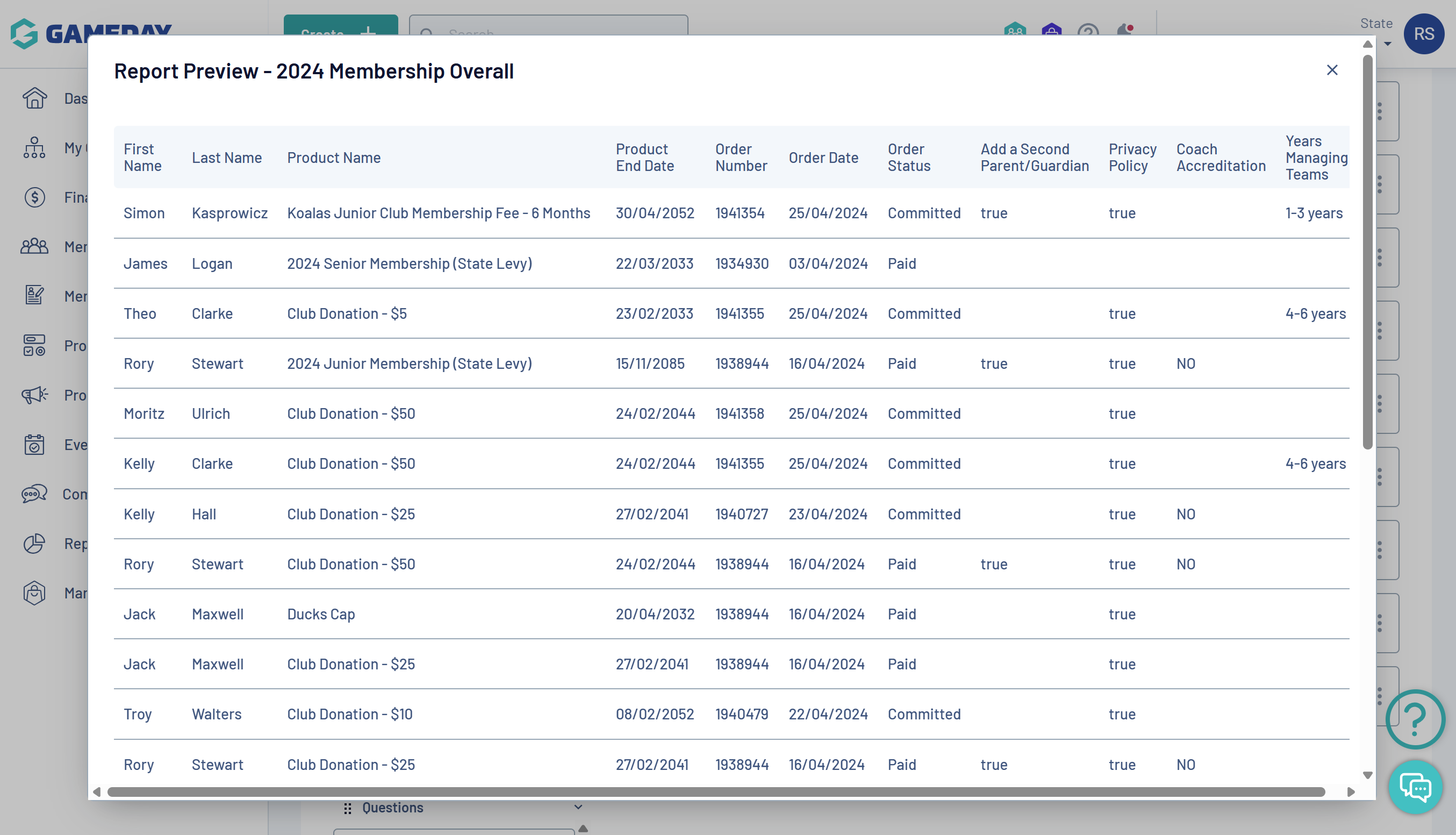This screenshot has width=1456, height=835.
Task: Click the Order Date column header
Action: [x=823, y=158]
